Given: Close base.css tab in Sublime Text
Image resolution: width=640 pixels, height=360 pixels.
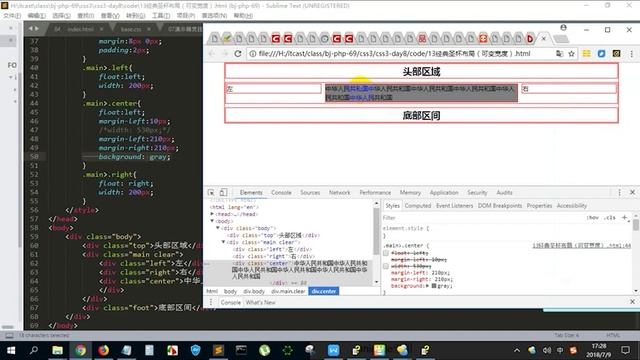Looking at the screenshot, I should click(149, 29).
